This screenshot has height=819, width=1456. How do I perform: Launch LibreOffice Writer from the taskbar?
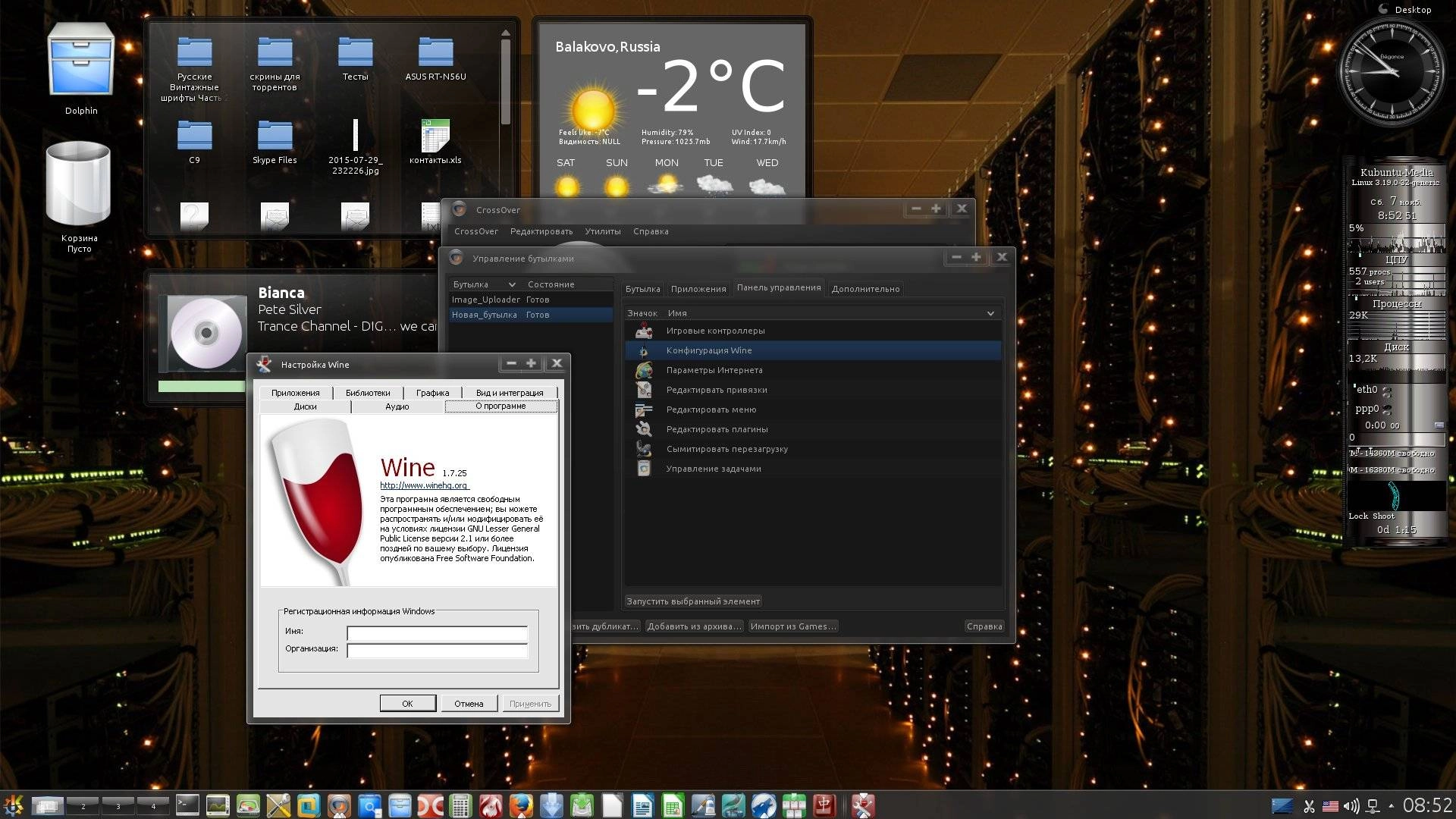pos(642,805)
